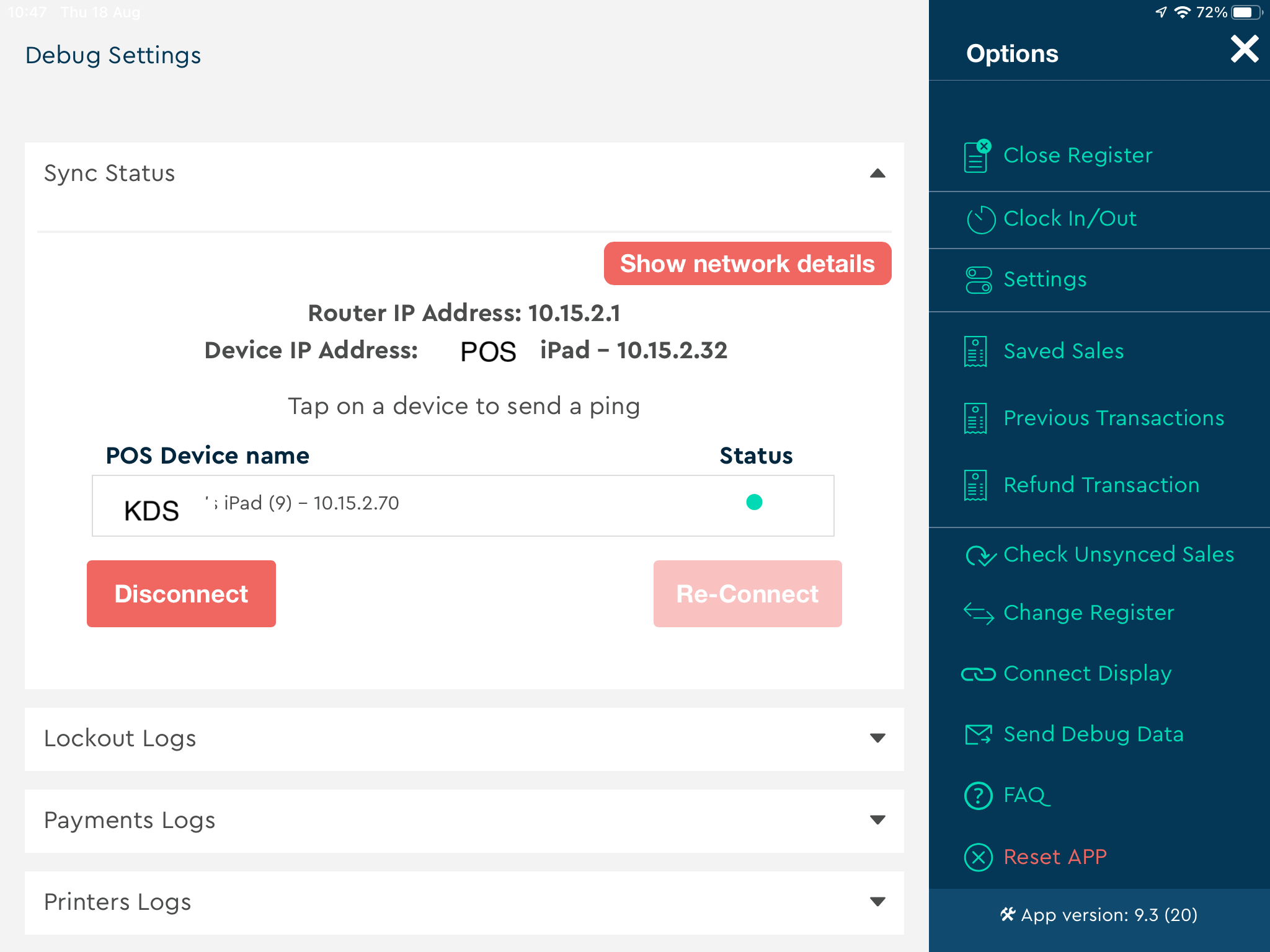Tap the FAQ question mark icon
This screenshot has height=952, width=1270.
coord(979,796)
